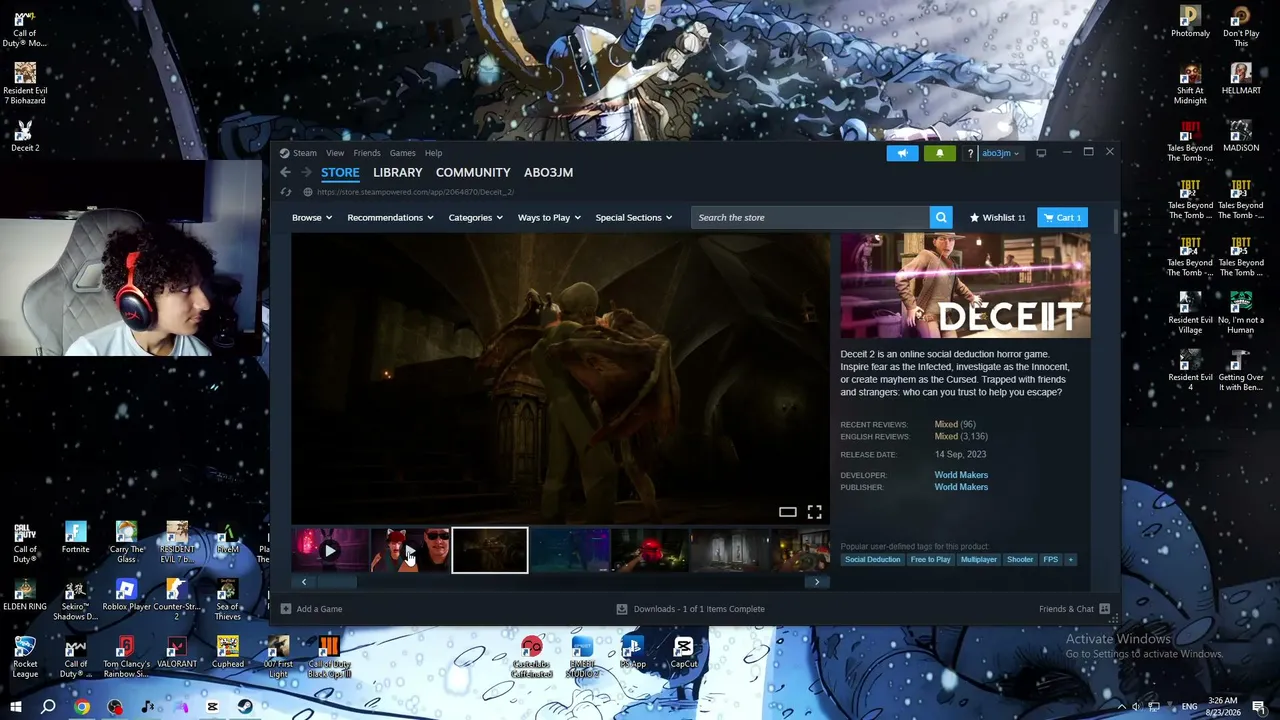Open Deceit 2 desktop shortcut
Image resolution: width=1280 pixels, height=720 pixels.
[x=25, y=136]
